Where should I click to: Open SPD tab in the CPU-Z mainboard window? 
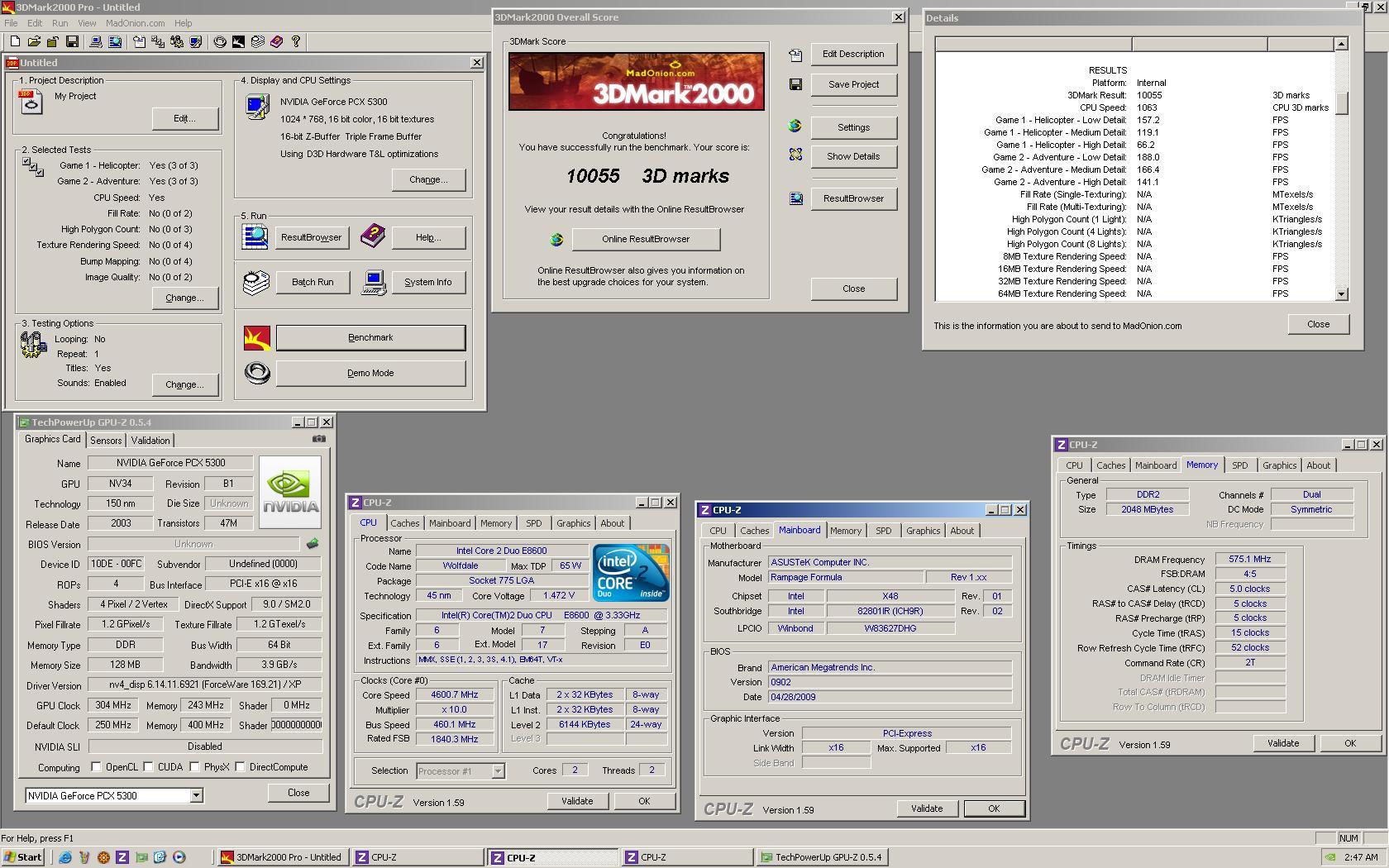pos(883,531)
